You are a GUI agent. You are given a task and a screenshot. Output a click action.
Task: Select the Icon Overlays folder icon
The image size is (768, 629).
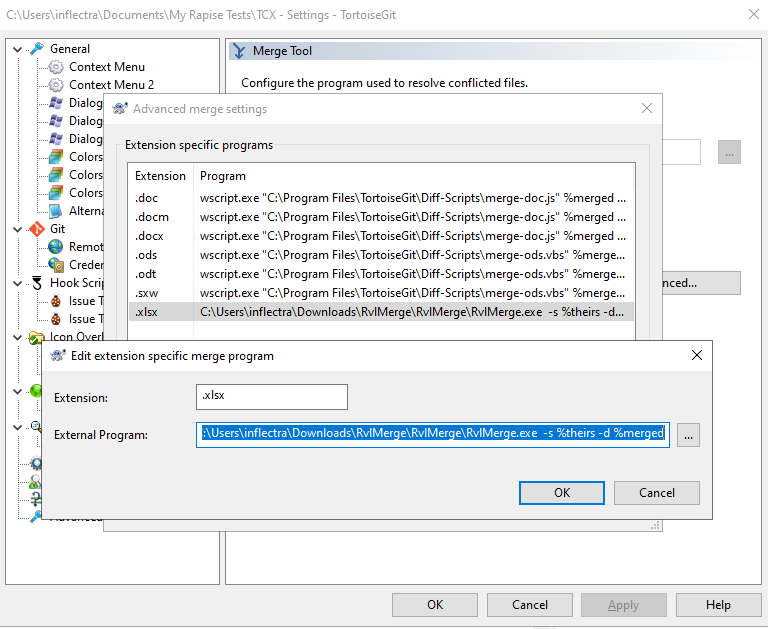(x=37, y=337)
